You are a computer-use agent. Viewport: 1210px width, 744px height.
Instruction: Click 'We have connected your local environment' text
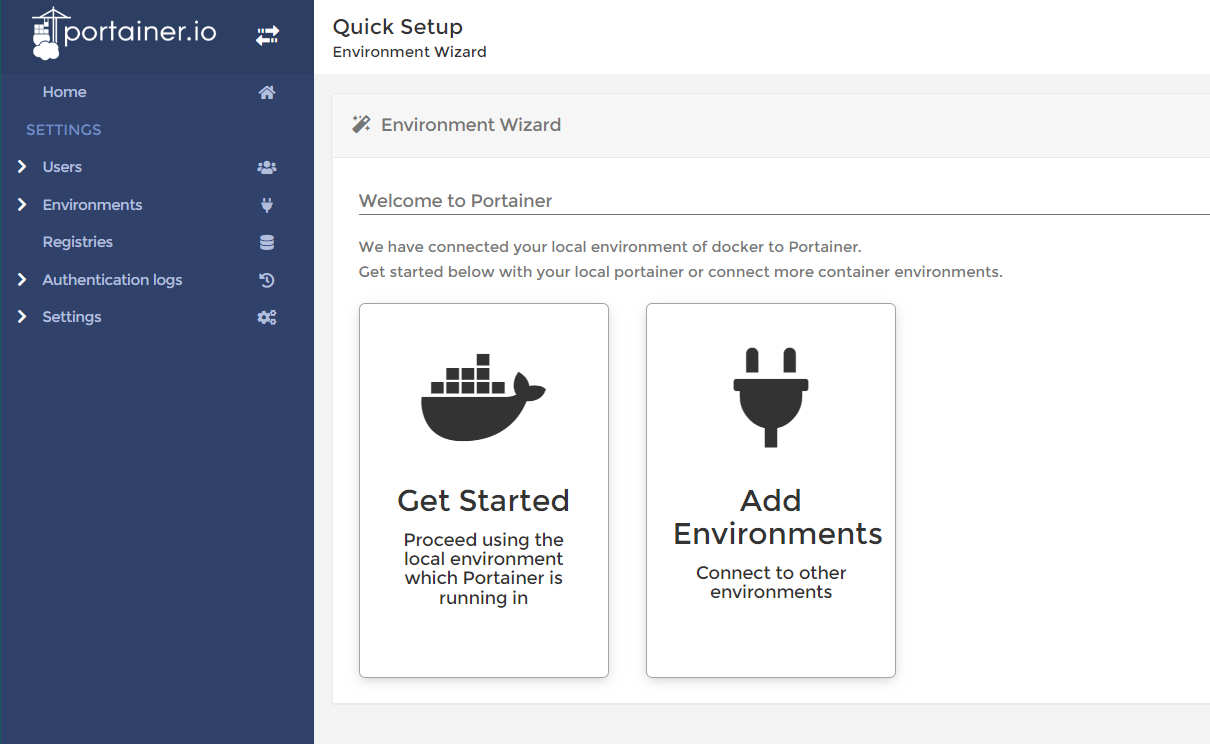tap(610, 246)
